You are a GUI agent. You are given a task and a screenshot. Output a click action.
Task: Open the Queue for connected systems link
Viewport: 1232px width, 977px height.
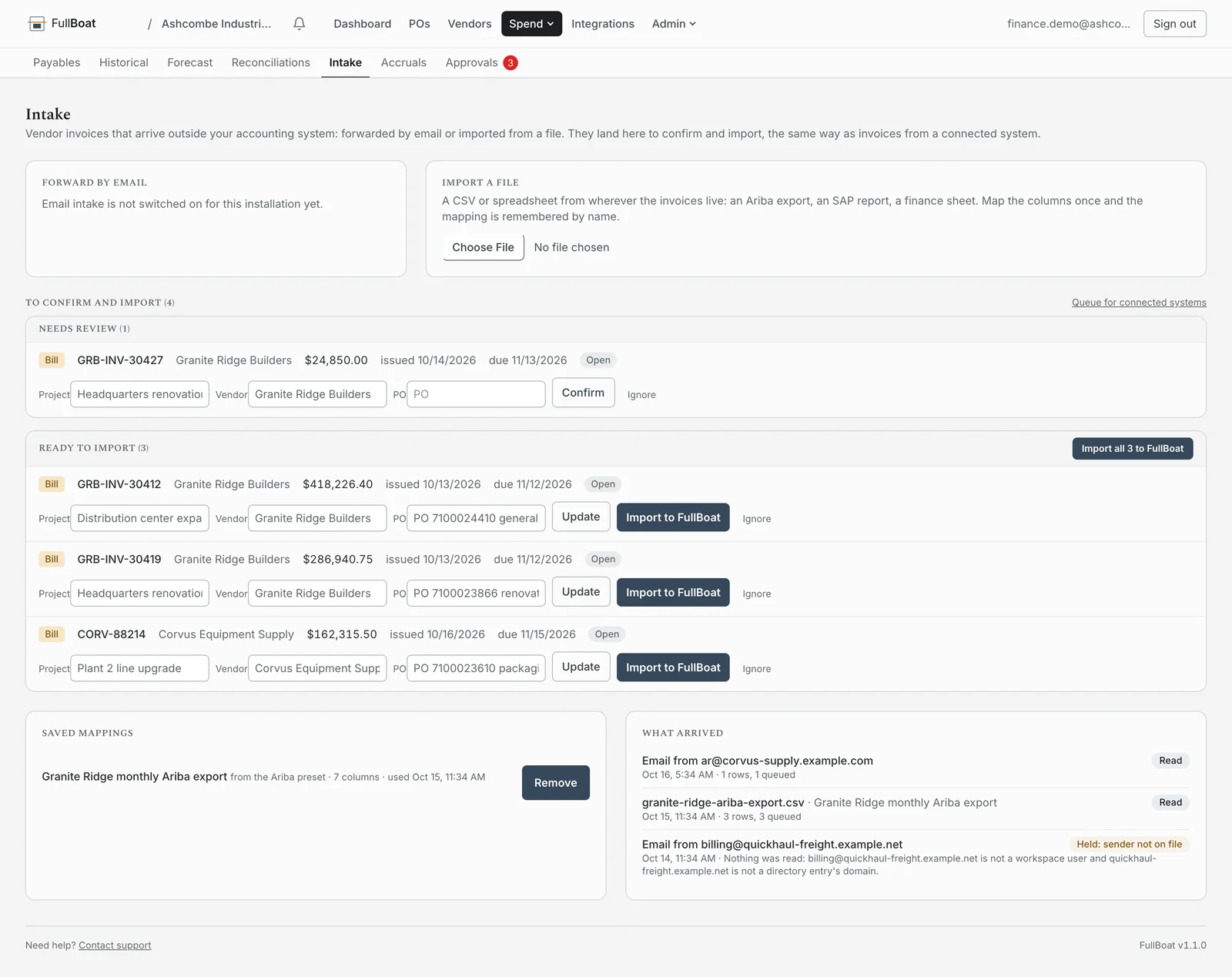(1139, 303)
